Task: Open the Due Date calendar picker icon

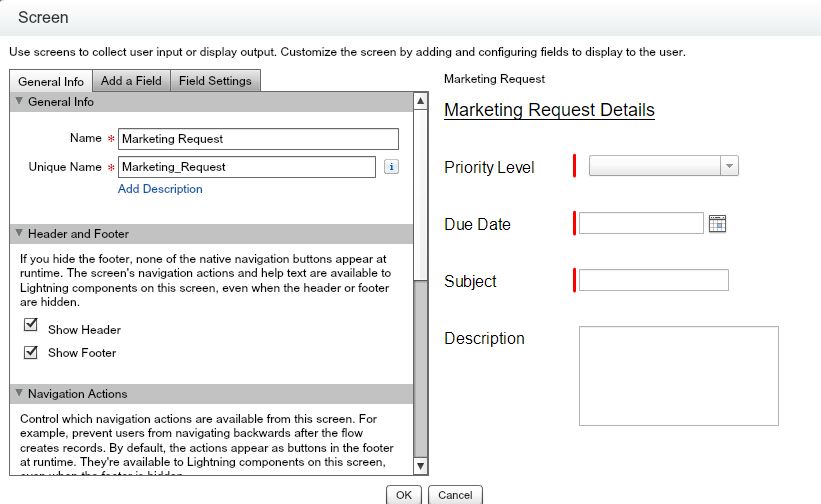Action: coord(717,224)
